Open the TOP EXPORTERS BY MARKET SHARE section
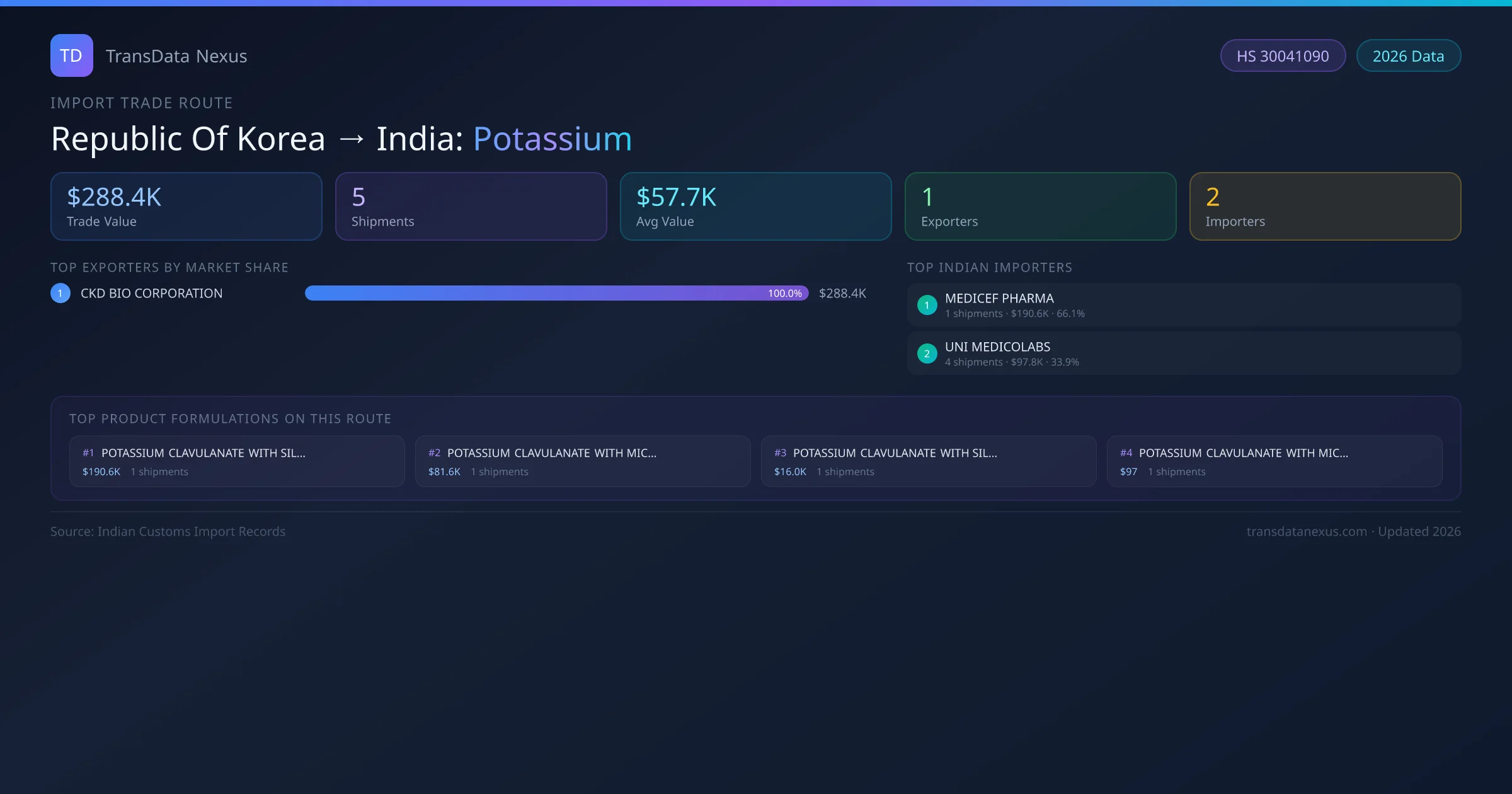This screenshot has width=1512, height=794. point(169,267)
